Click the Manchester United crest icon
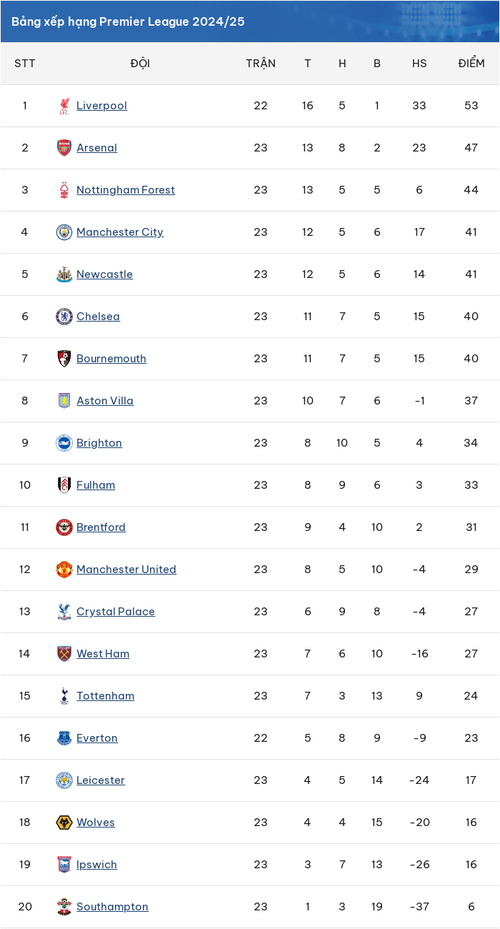The height and width of the screenshot is (929, 500). click(64, 569)
